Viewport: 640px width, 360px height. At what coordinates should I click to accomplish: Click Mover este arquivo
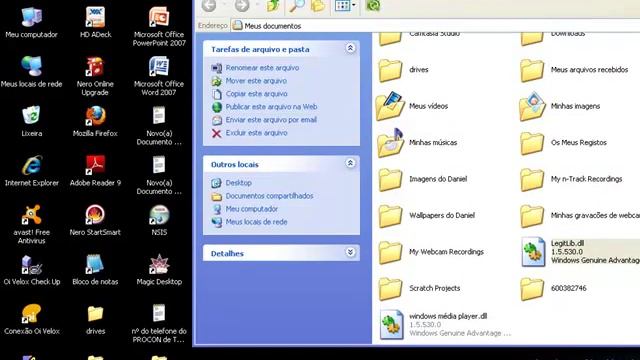tap(256, 81)
